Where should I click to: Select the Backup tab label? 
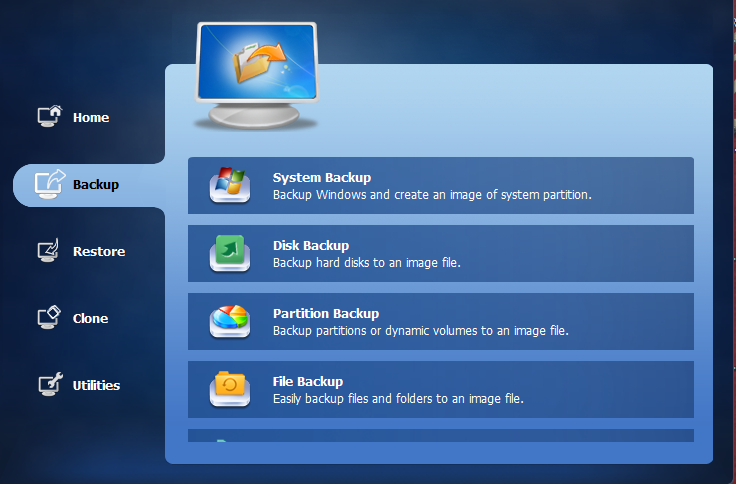(96, 184)
